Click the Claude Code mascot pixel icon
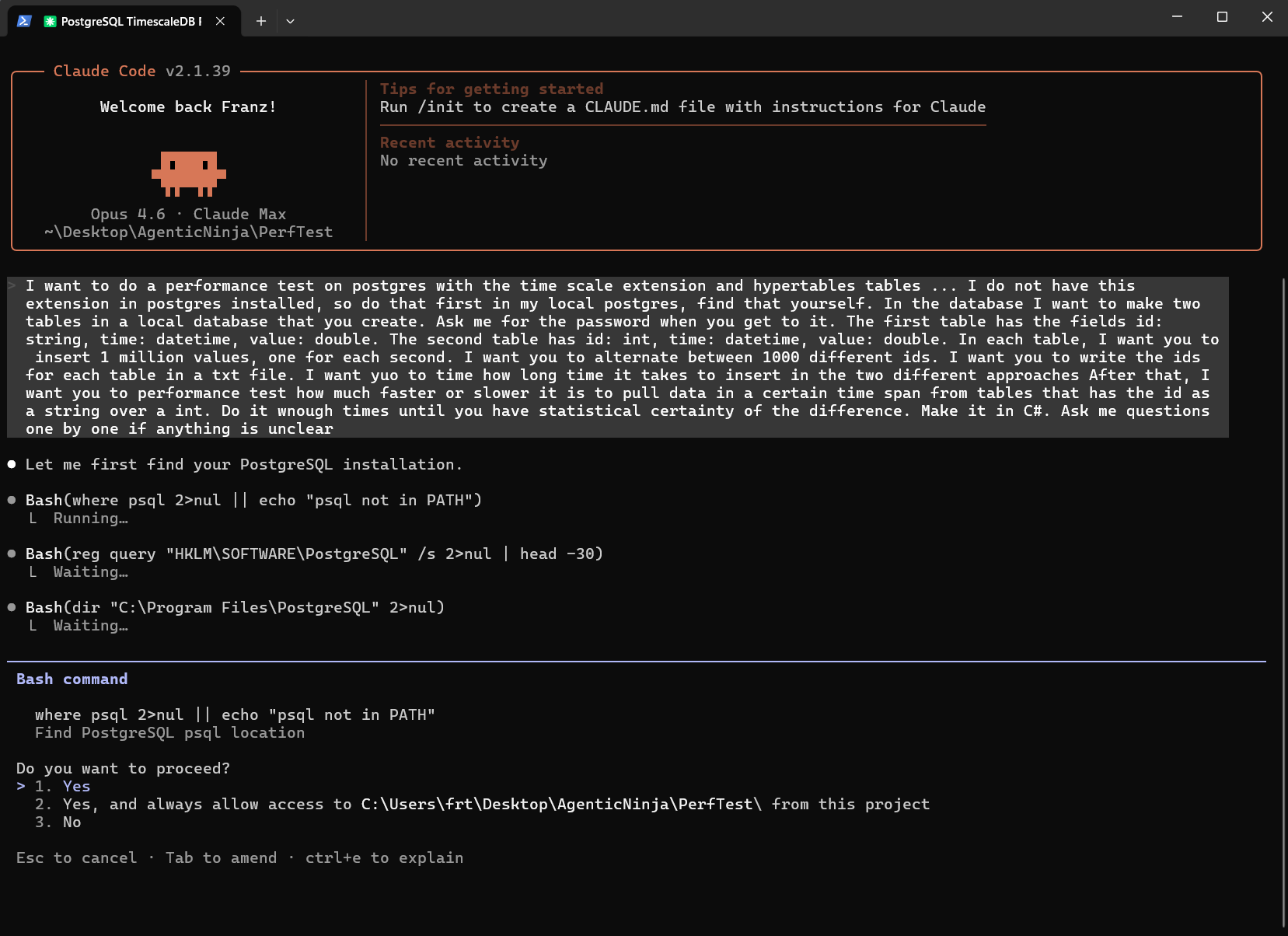1288x936 pixels. coord(189,173)
